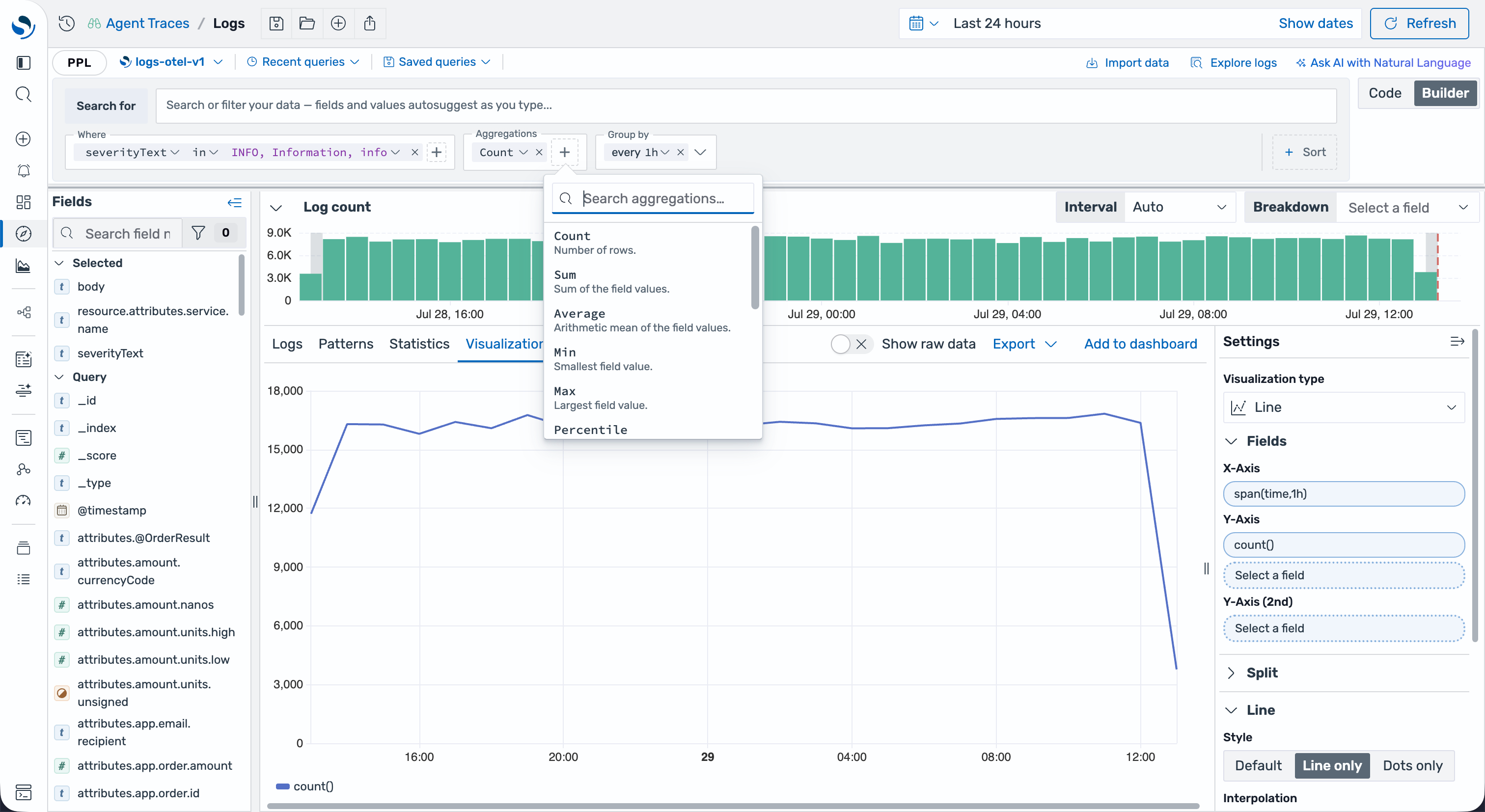This screenshot has height=812, width=1485.
Task: Click the Y-Axis count() field pill
Action: [x=1343, y=545]
